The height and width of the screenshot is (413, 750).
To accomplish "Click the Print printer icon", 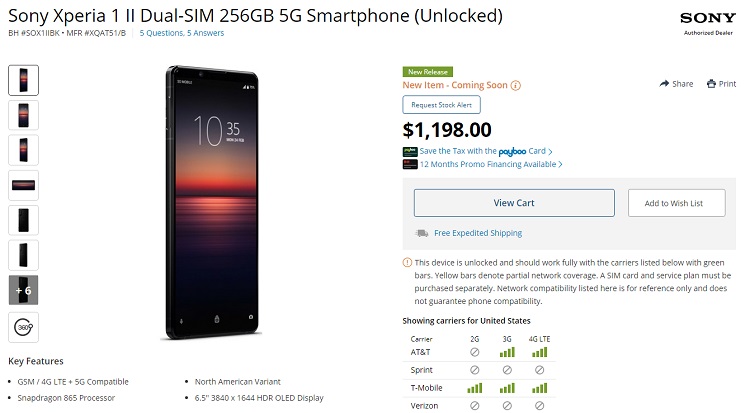I will tap(711, 84).
